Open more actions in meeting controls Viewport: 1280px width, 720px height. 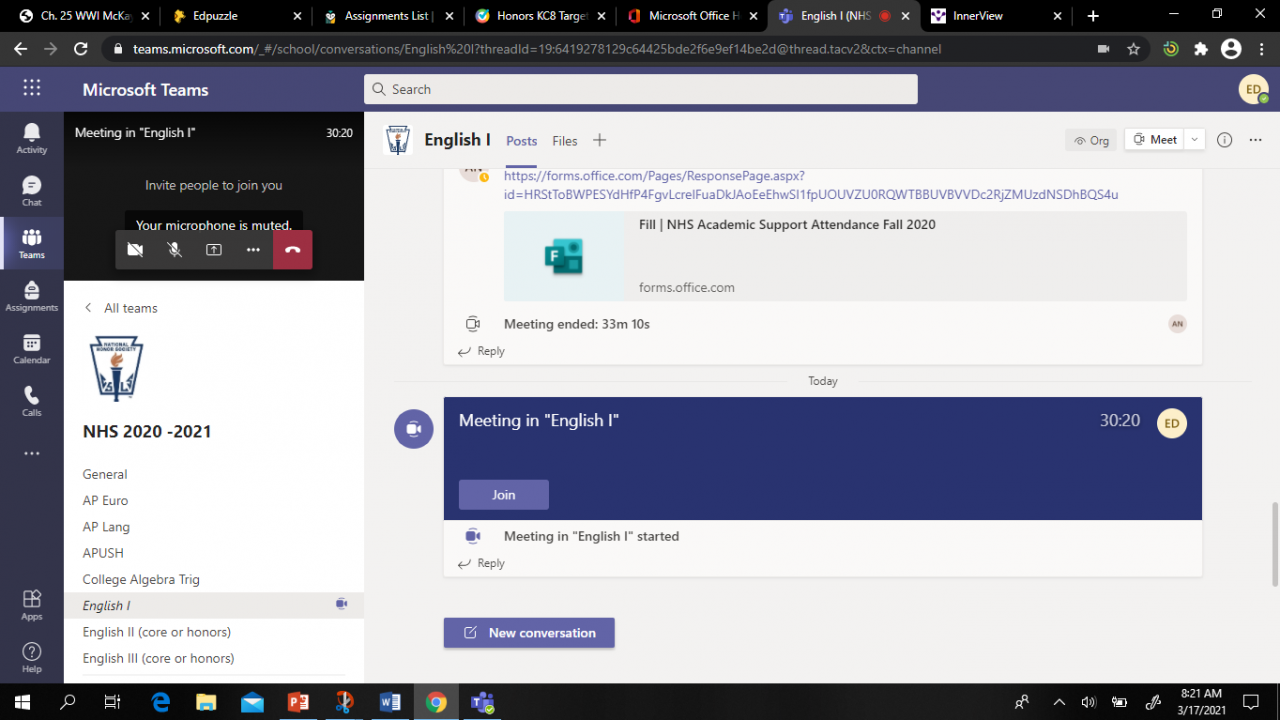coord(253,250)
